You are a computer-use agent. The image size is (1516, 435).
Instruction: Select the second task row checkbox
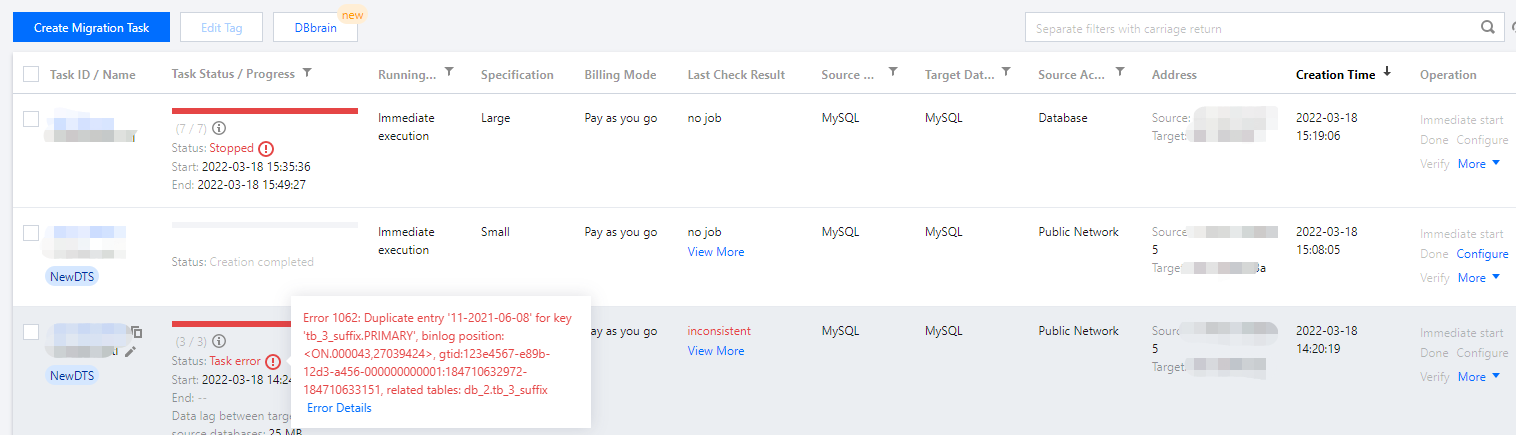31,233
